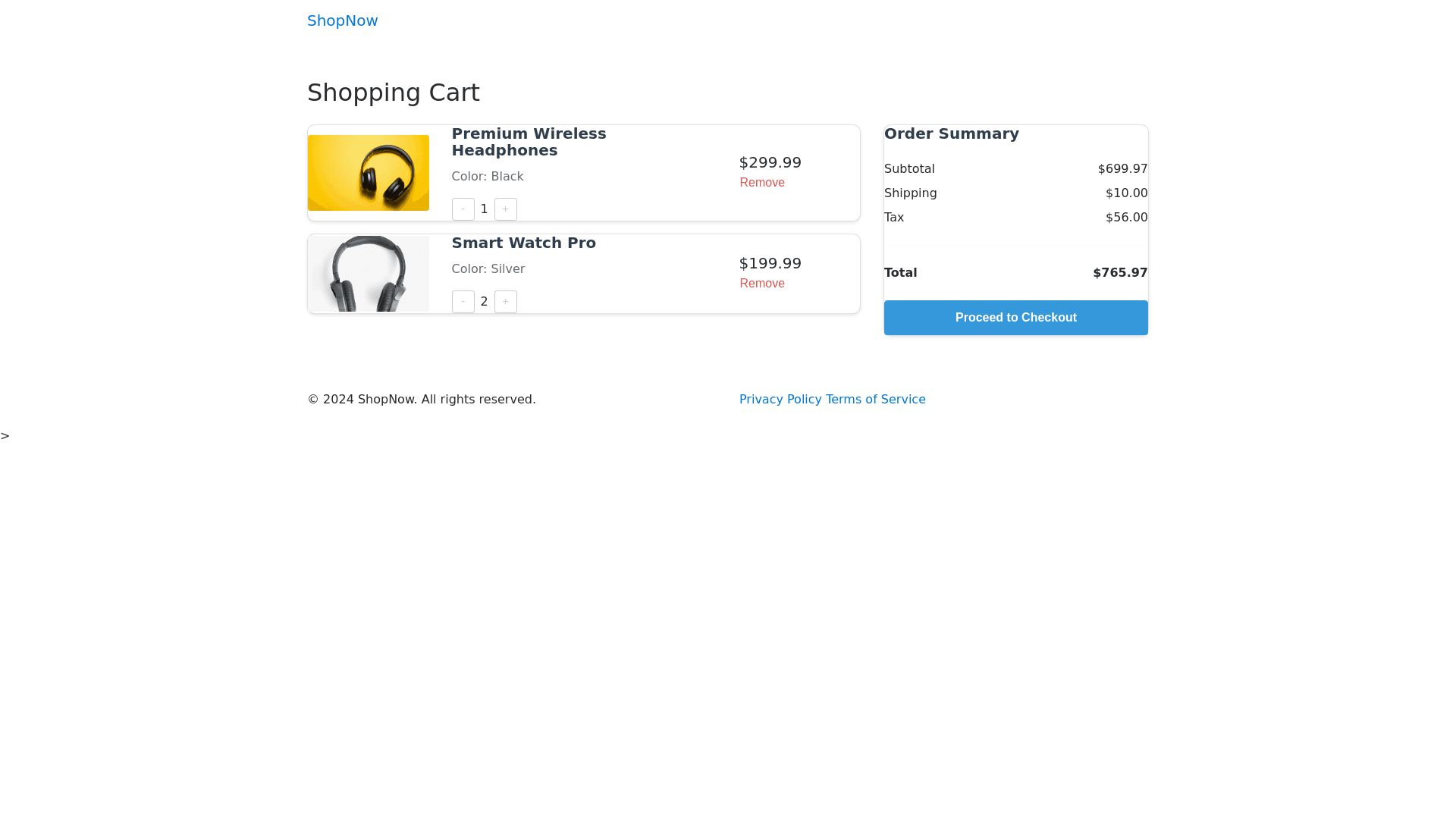Decrease Smart Watch Pro quantity with minus

463,302
